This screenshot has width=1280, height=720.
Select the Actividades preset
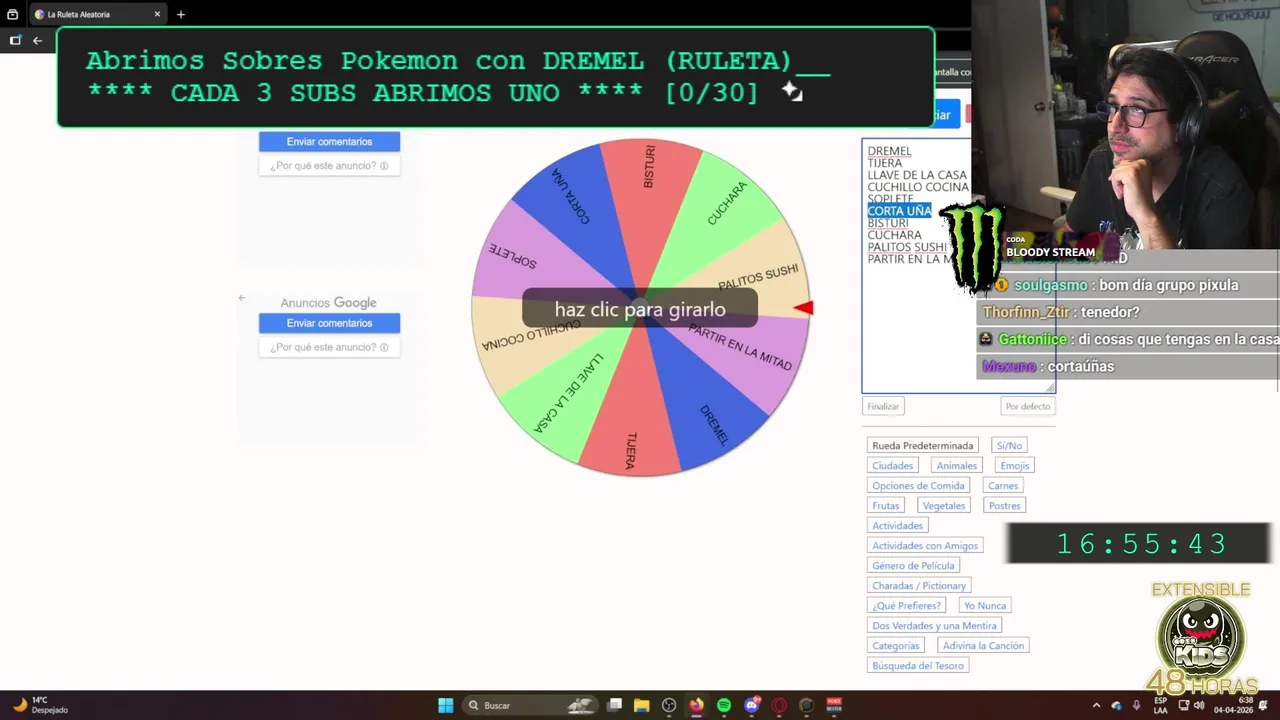coord(897,526)
